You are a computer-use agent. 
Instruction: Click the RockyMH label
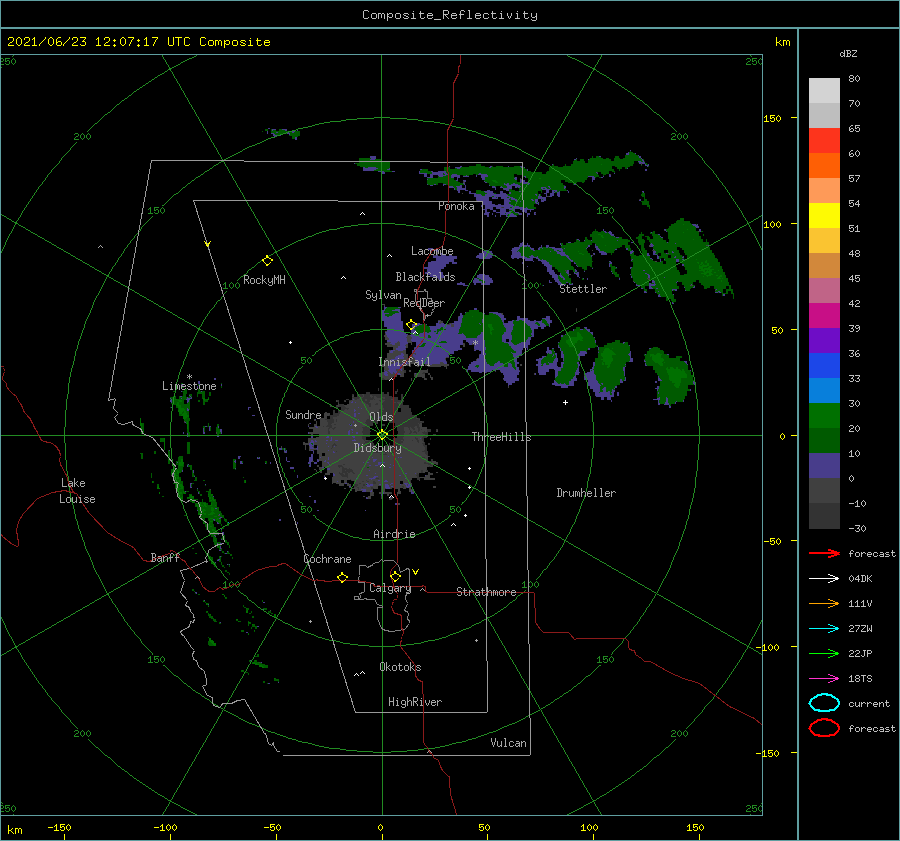(x=264, y=280)
